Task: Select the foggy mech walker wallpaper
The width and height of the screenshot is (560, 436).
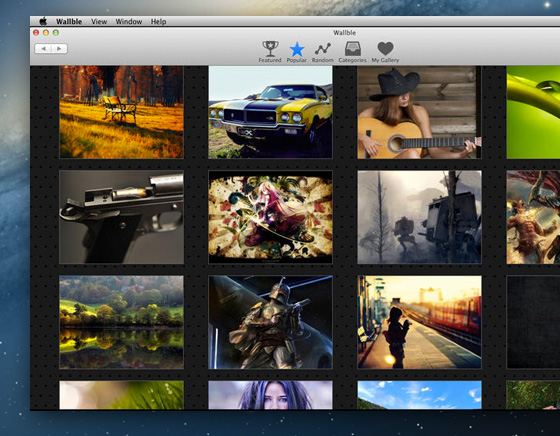Action: tap(419, 217)
